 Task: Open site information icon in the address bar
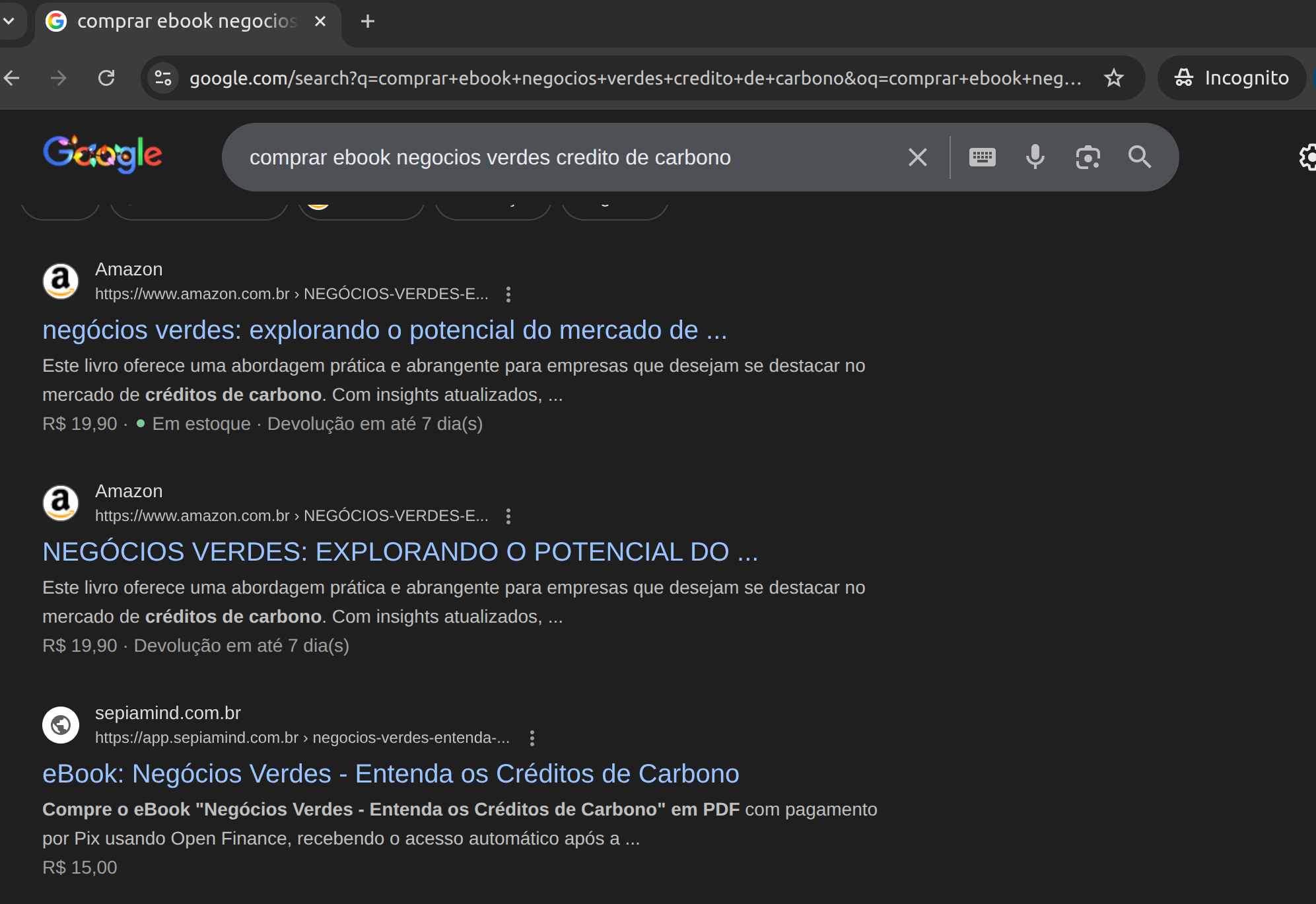pos(162,77)
